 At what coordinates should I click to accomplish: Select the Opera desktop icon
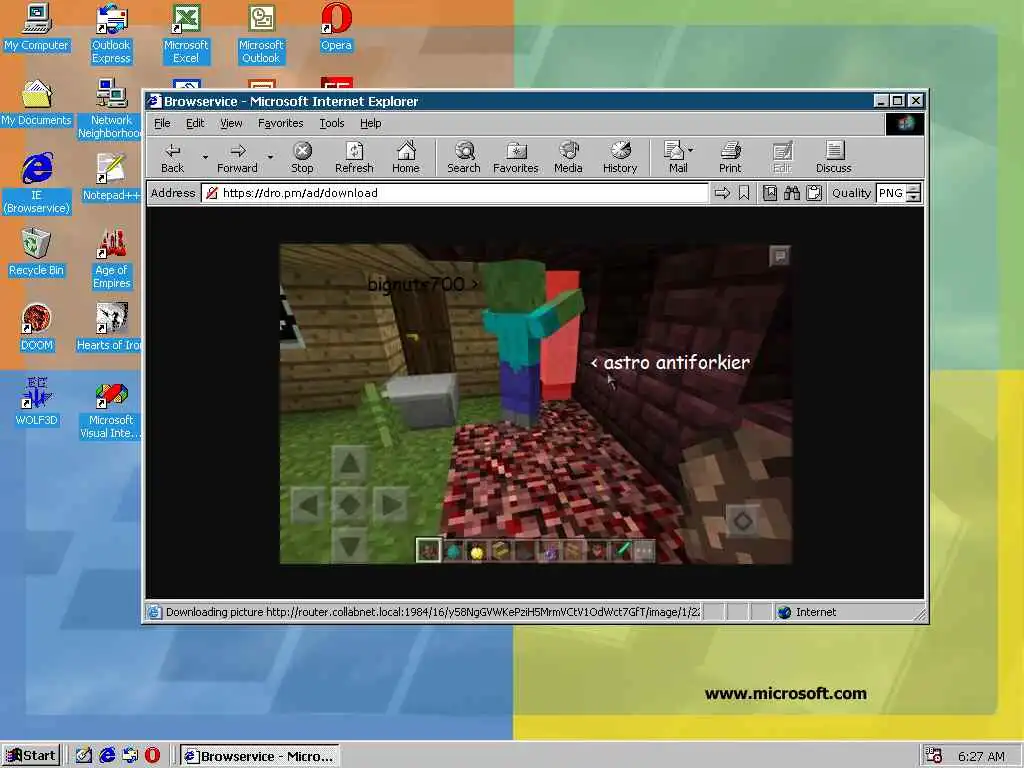point(336,28)
